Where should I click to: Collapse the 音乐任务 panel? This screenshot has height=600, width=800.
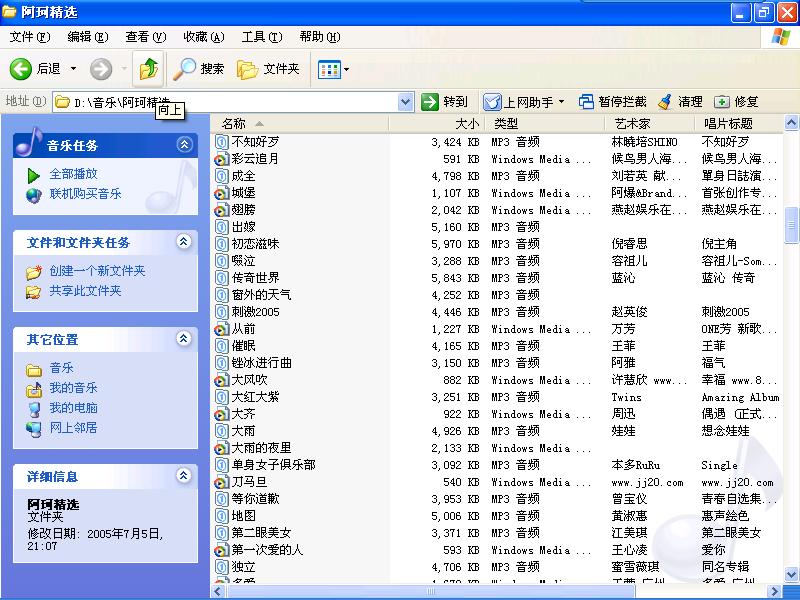[x=184, y=145]
